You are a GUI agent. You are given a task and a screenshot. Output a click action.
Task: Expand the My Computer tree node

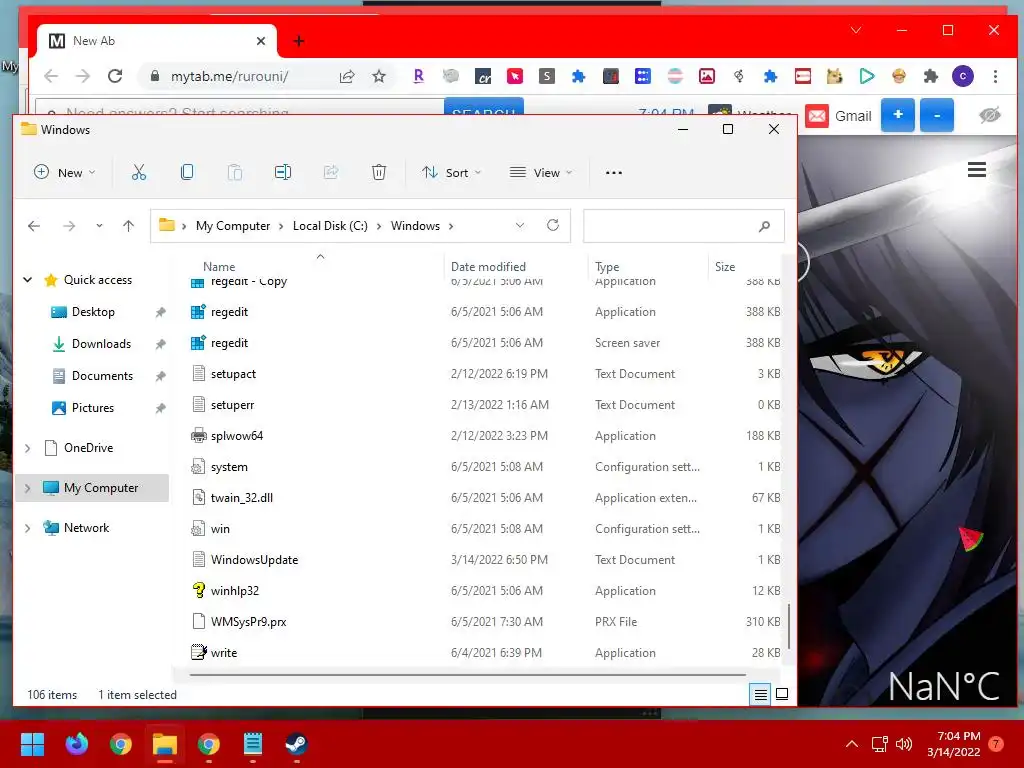[27, 488]
